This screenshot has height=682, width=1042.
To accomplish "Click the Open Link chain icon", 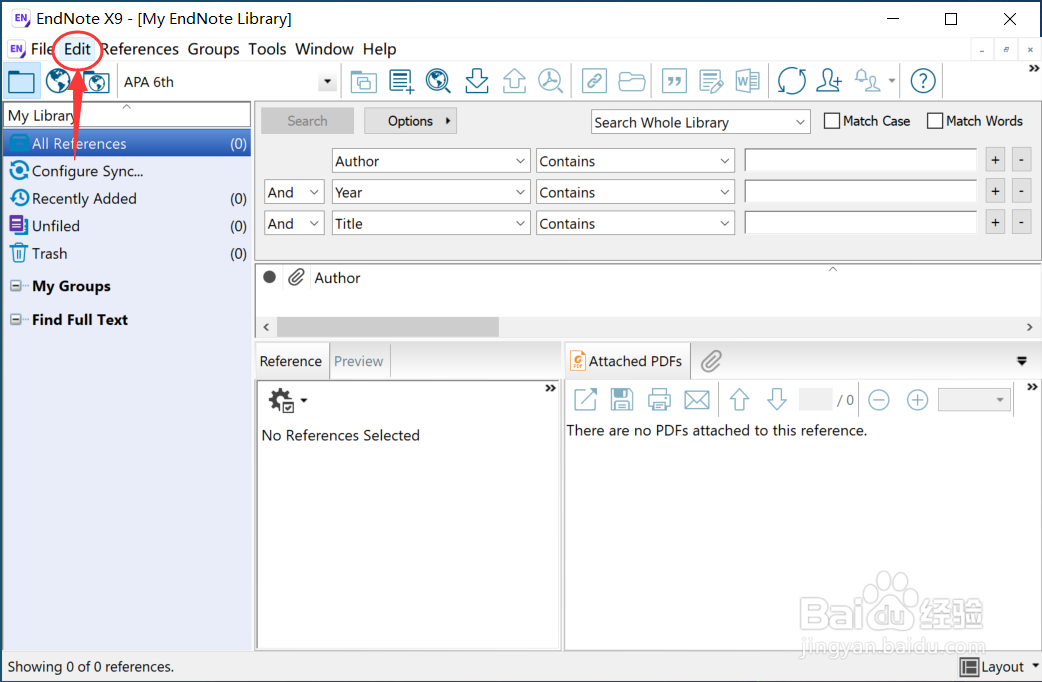I will tap(594, 82).
